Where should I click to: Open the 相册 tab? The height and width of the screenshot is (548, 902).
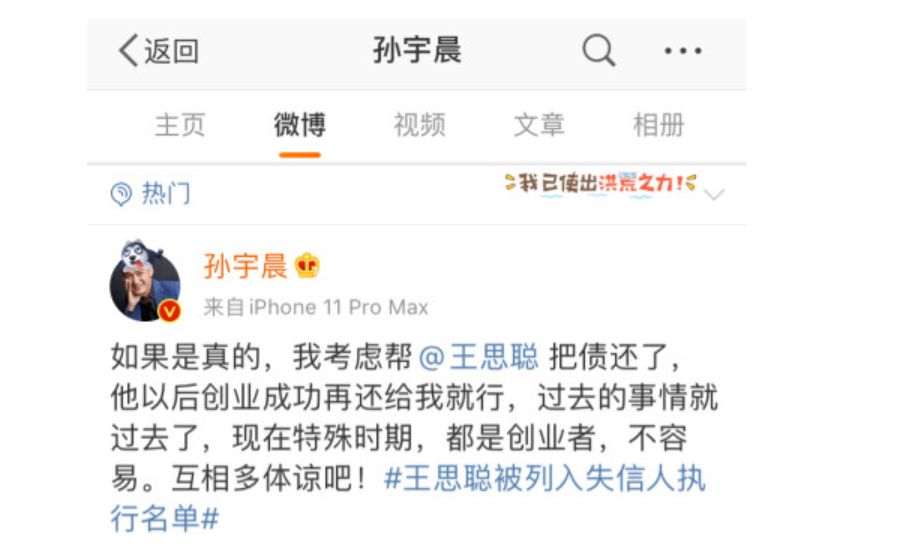(x=659, y=125)
